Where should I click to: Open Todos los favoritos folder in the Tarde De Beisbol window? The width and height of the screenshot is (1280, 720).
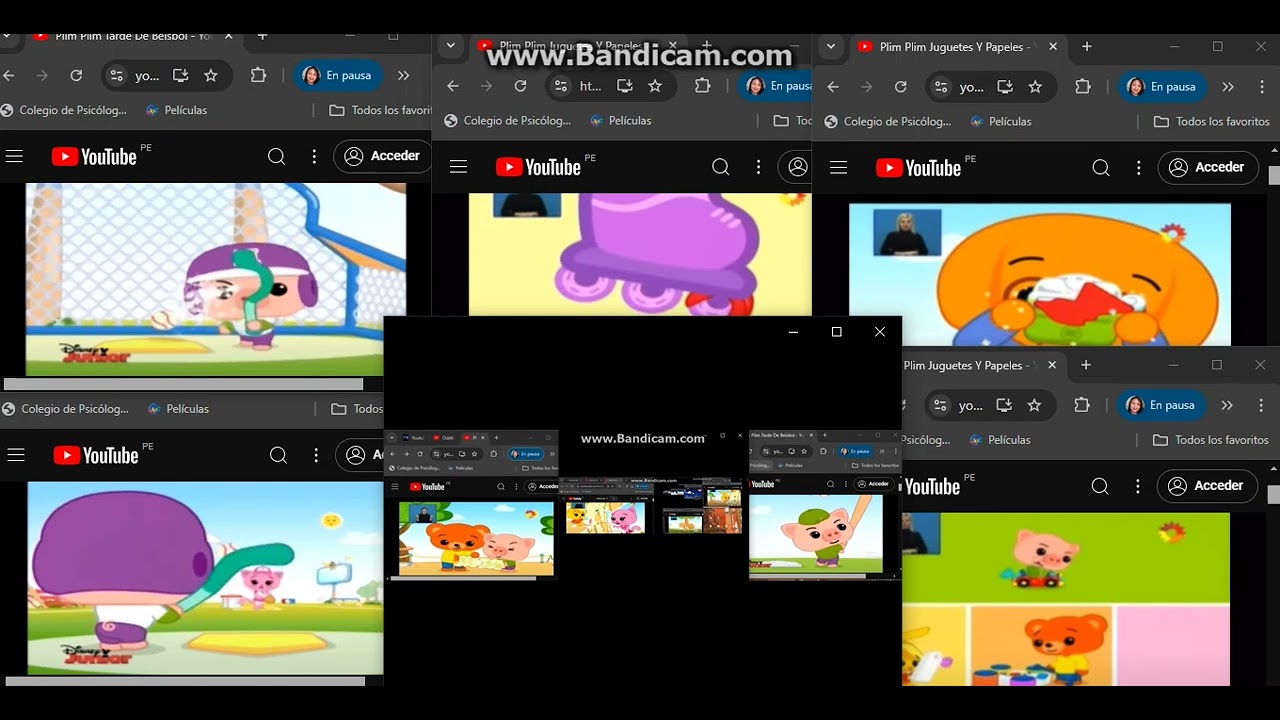tap(380, 110)
